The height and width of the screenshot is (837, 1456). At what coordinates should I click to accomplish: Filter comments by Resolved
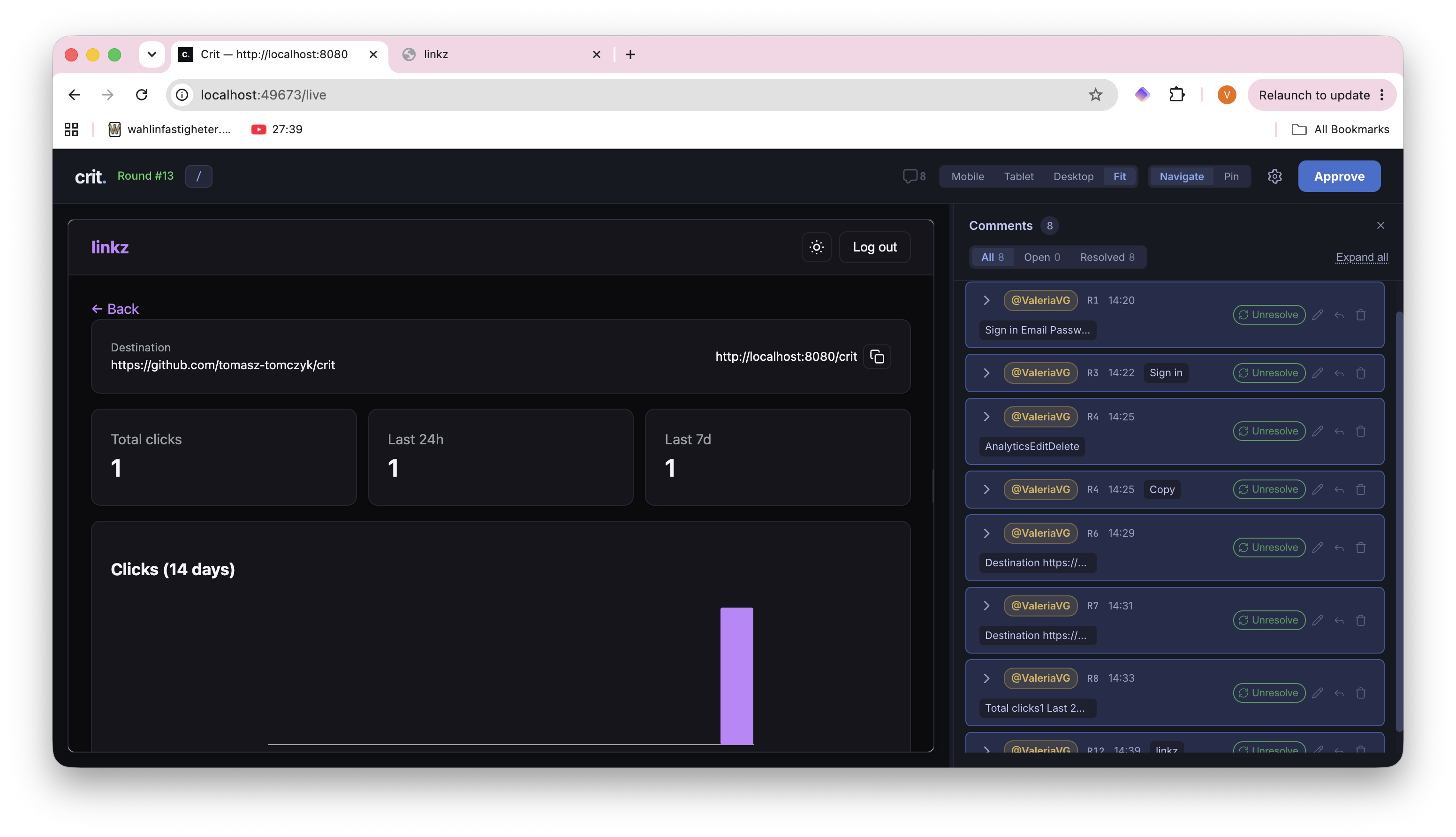pos(1107,257)
